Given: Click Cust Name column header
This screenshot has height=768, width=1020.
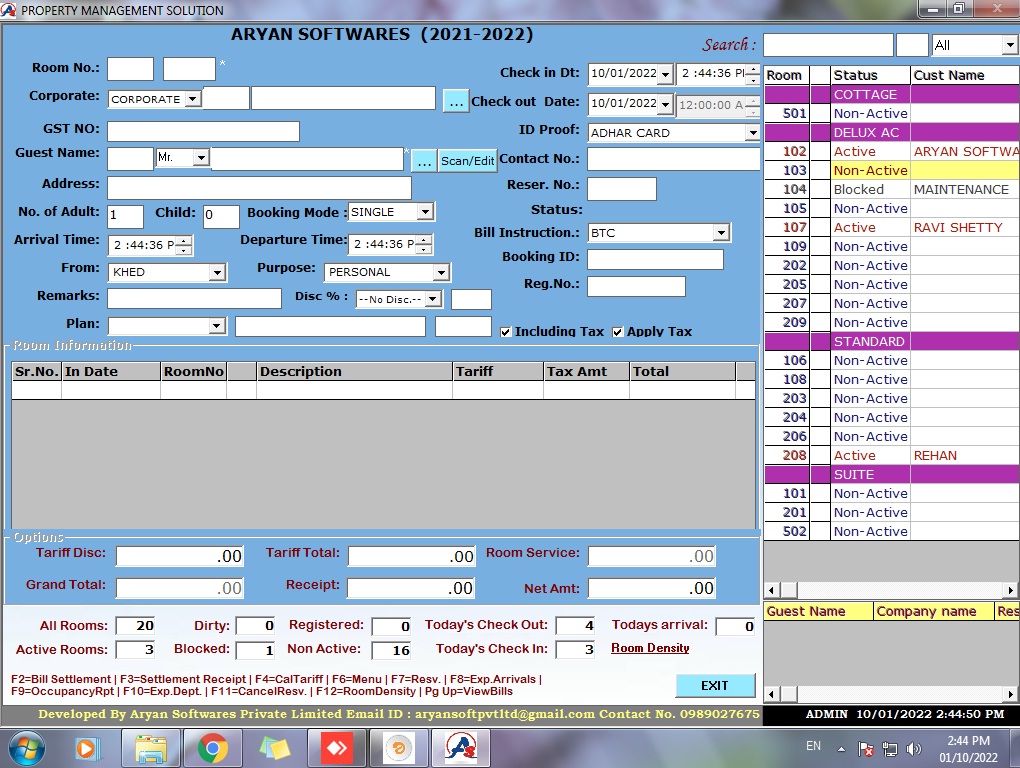Looking at the screenshot, I should (x=965, y=75).
